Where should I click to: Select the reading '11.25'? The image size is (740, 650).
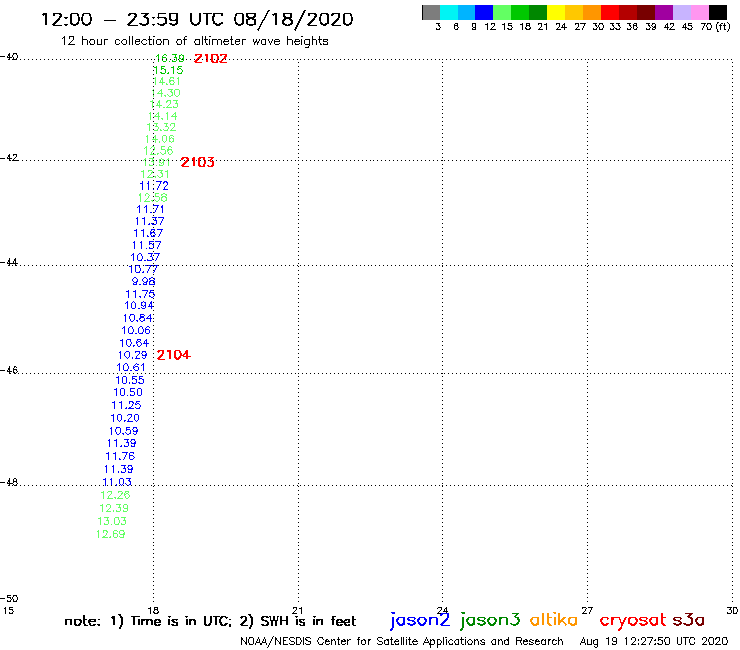126,405
